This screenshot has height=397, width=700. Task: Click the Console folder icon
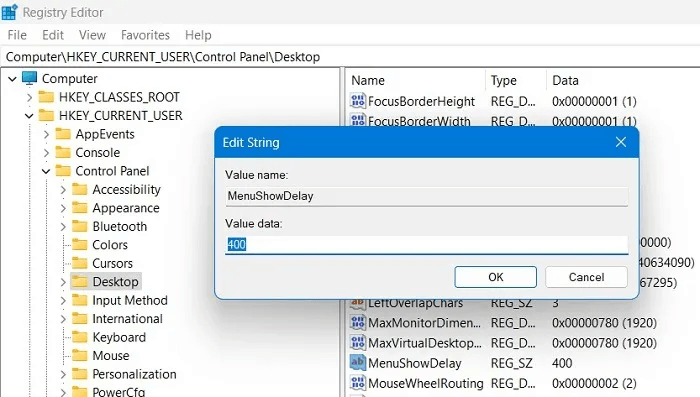[63, 152]
